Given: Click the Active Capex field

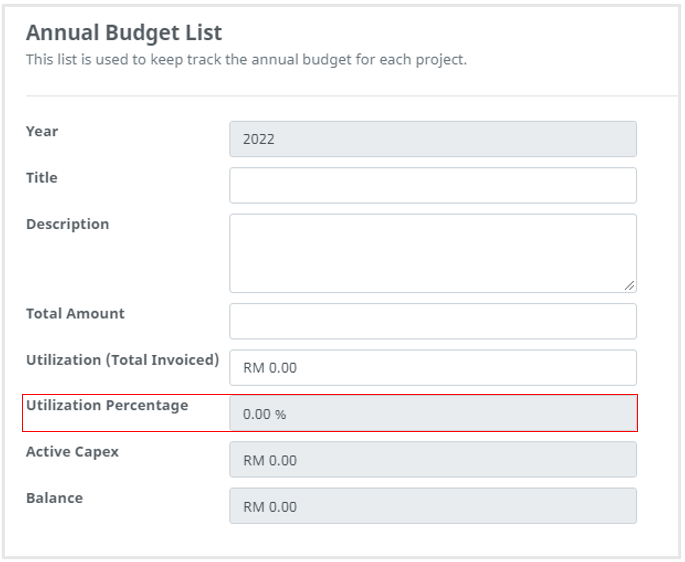Looking at the screenshot, I should pyautogui.click(x=433, y=460).
